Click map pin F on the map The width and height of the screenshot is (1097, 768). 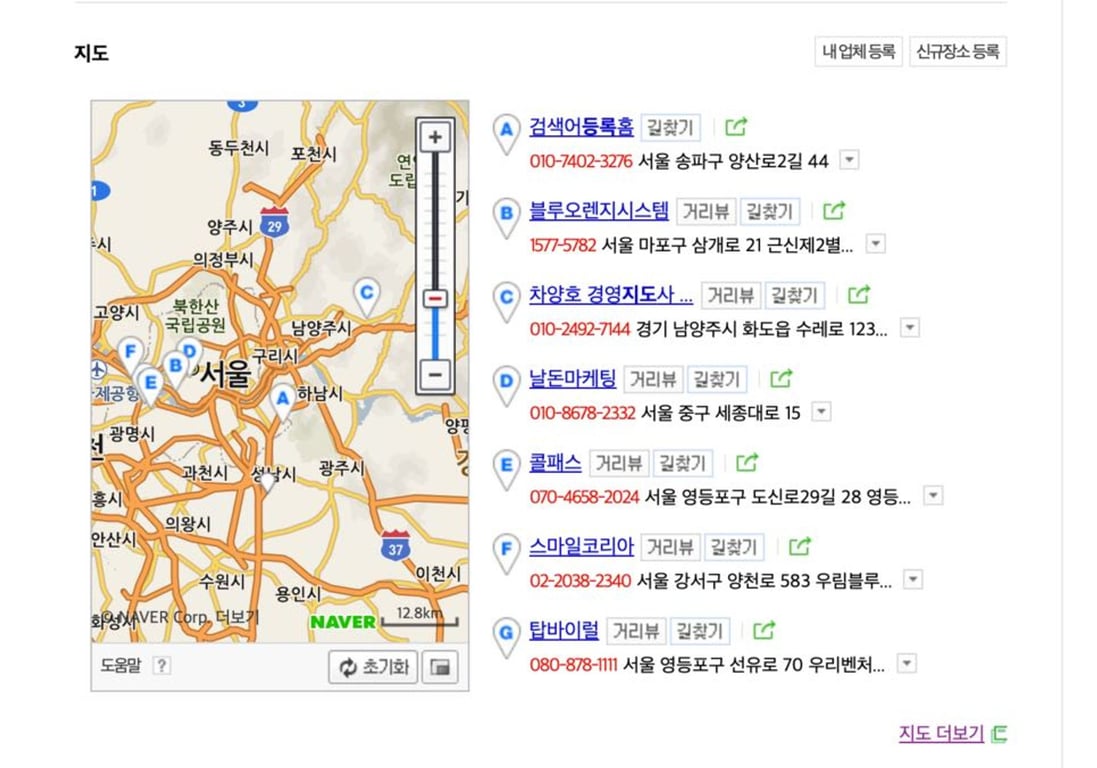coord(130,355)
